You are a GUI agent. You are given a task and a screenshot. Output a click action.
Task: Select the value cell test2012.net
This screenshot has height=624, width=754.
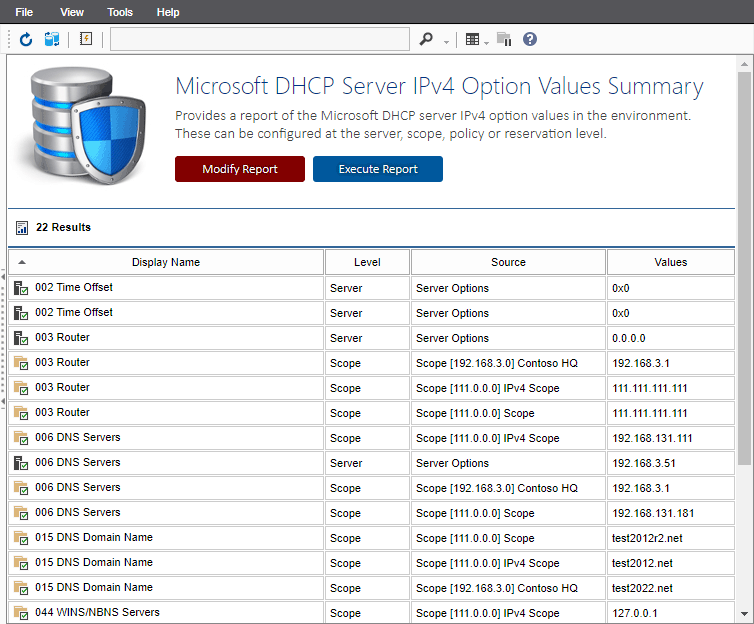click(671, 563)
